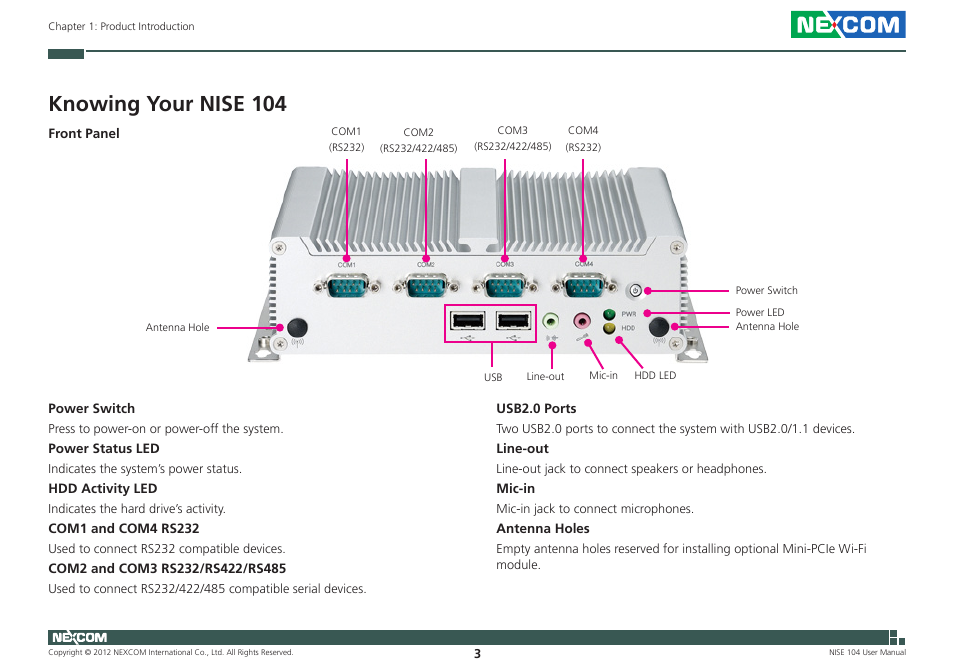
Task: Click the 'Knowing Your NISE 104' title
Action: [167, 103]
